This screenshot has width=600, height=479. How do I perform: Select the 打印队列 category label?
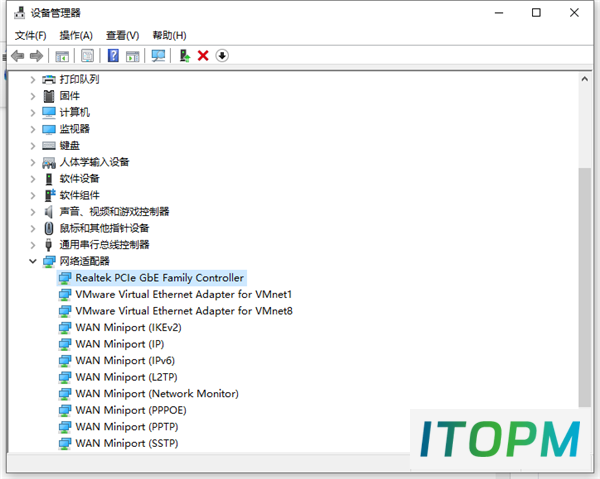pos(79,80)
